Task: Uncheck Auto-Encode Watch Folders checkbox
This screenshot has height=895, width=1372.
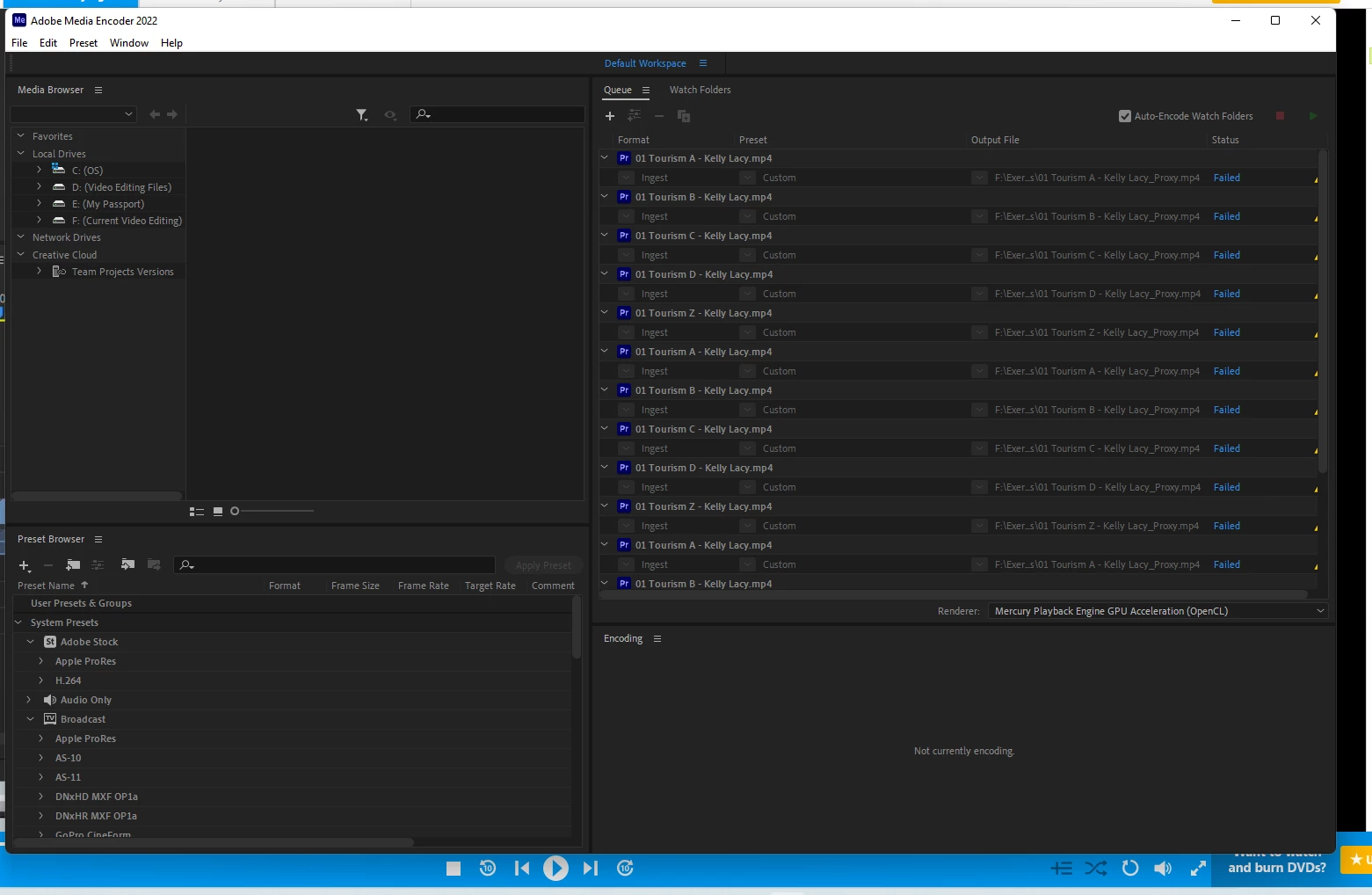Action: (1125, 116)
